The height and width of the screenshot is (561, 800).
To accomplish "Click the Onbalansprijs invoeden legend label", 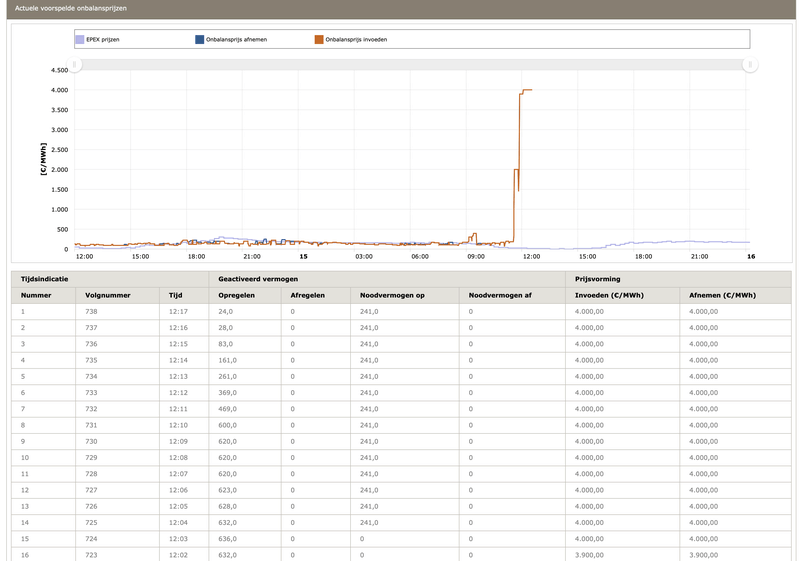I will (356, 40).
